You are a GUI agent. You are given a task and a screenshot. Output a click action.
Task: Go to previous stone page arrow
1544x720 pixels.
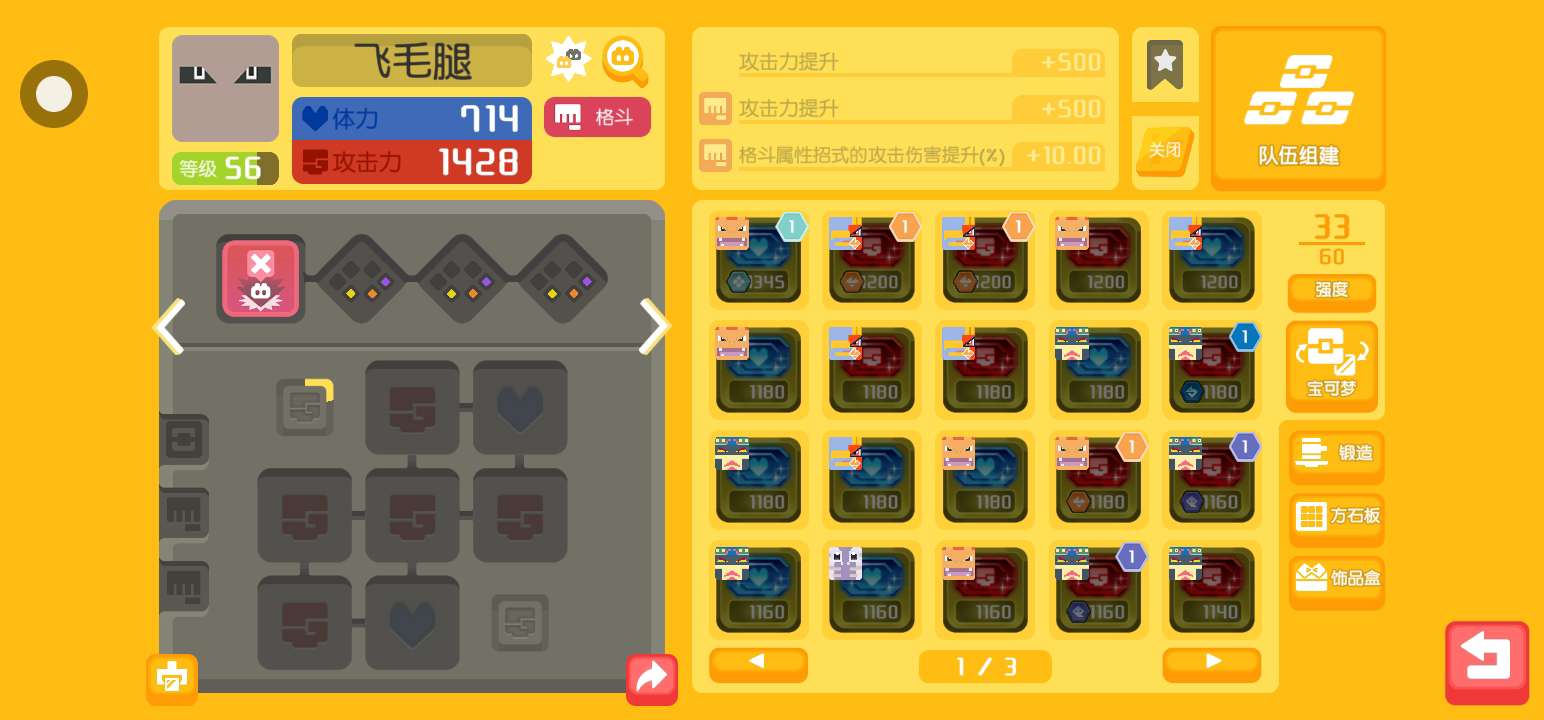[758, 664]
